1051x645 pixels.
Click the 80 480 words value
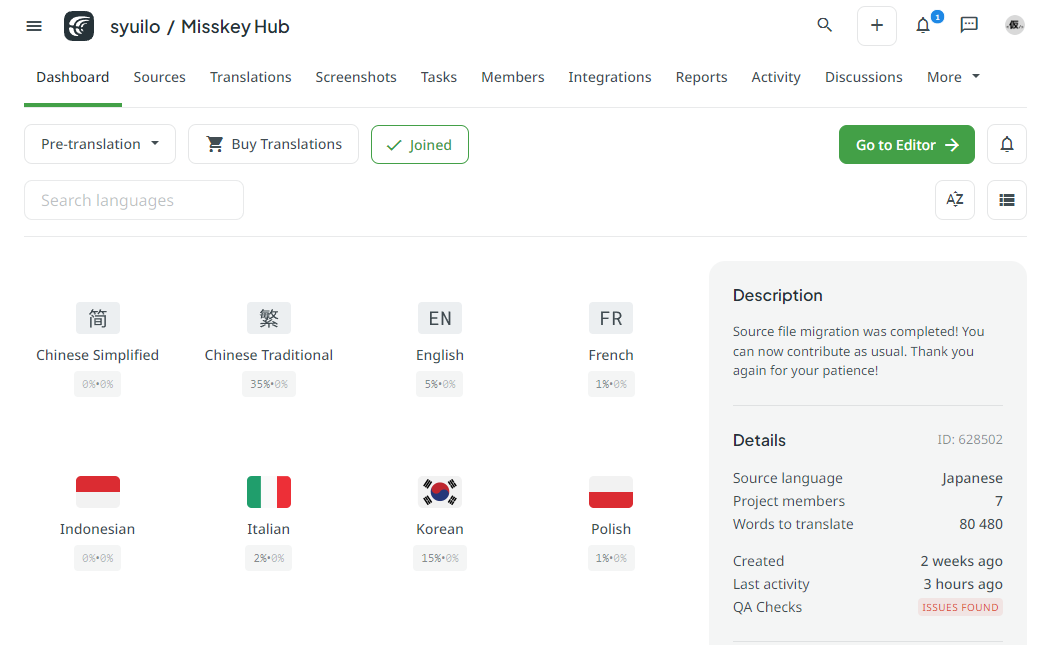[981, 524]
